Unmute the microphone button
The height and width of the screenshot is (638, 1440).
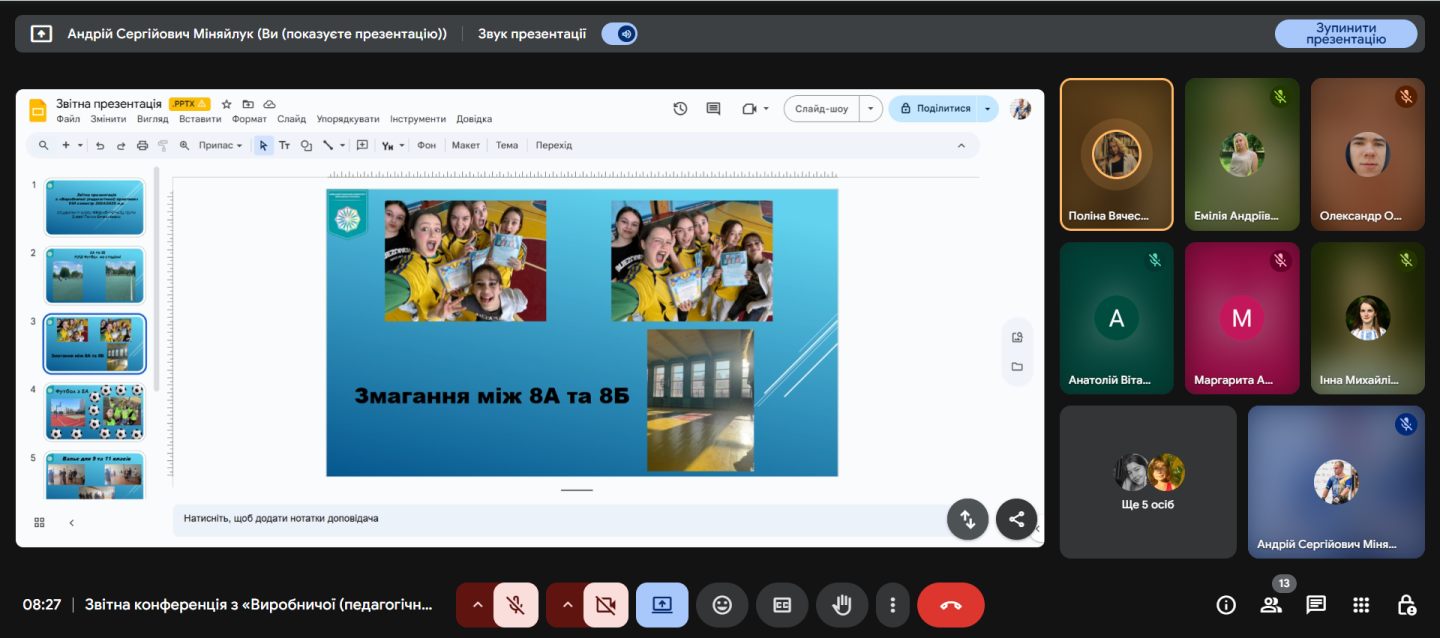tap(515, 605)
